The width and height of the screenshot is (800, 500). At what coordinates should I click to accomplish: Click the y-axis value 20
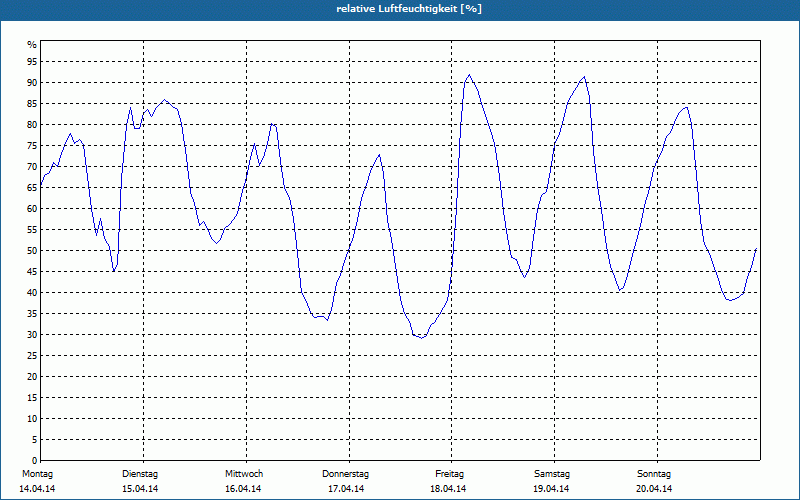[x=32, y=377]
